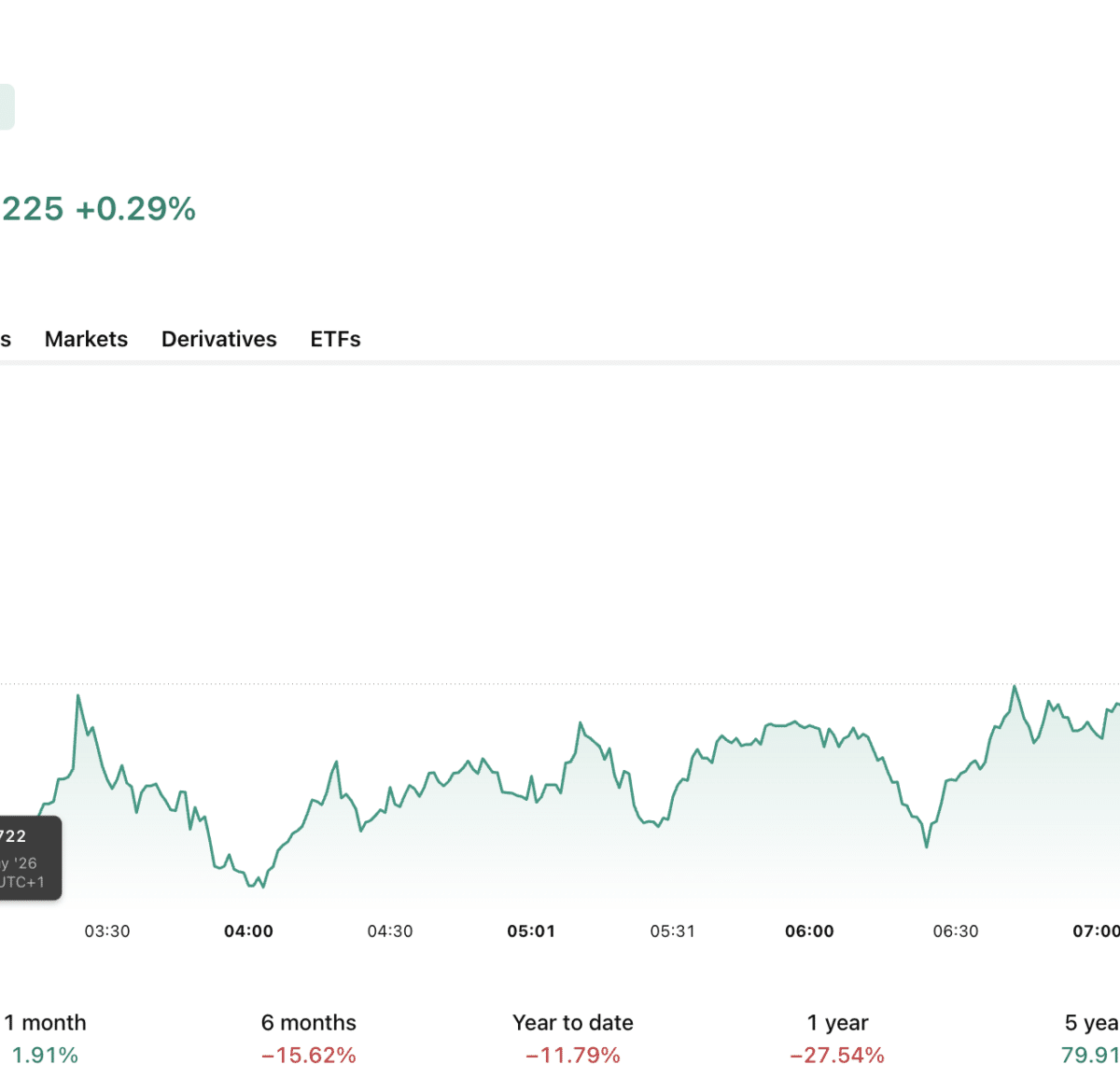The width and height of the screenshot is (1120, 1078).
Task: Click the light green badge at top left
Action: (x=7, y=107)
